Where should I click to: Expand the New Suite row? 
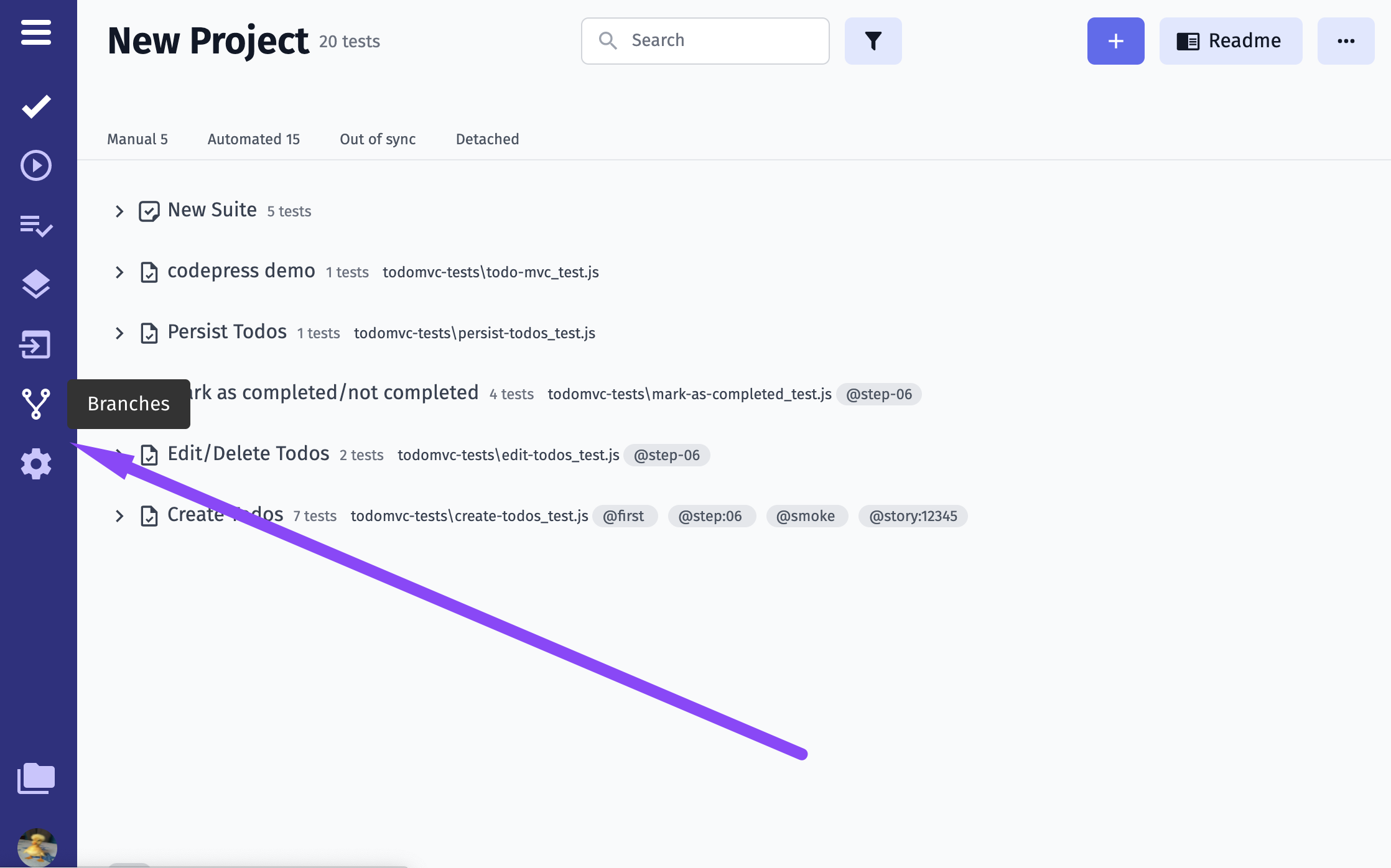click(119, 211)
